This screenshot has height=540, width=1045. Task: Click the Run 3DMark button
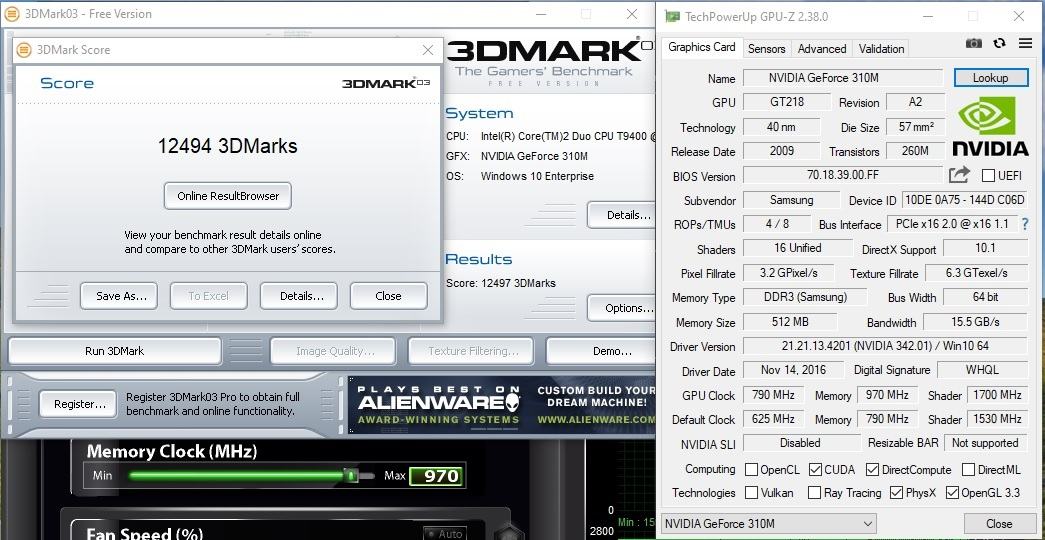[115, 351]
